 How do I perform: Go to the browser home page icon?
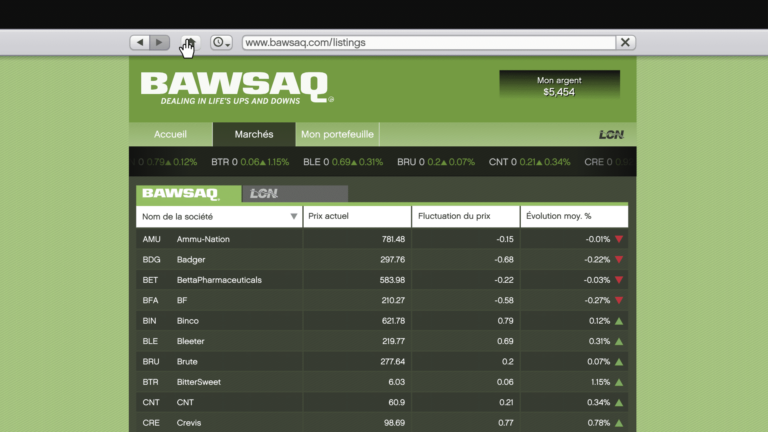pos(190,43)
